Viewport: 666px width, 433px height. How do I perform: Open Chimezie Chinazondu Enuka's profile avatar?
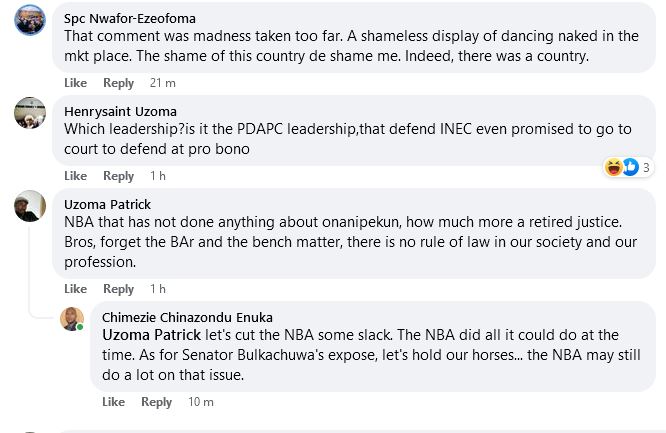point(71,318)
